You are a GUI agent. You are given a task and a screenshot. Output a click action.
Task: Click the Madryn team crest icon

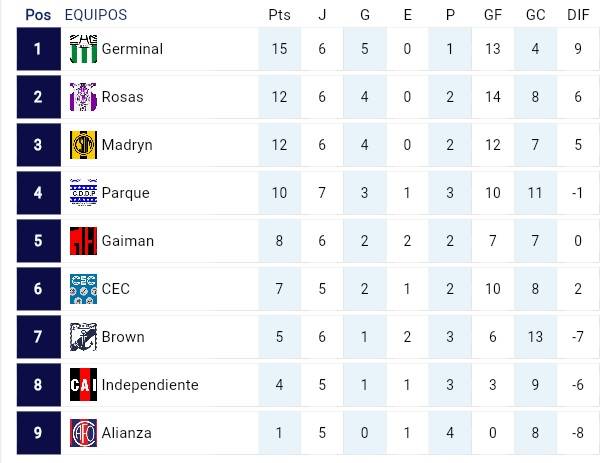coord(83,145)
